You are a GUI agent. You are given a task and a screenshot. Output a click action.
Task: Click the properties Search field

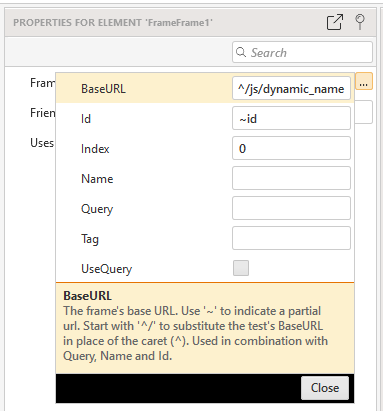click(302, 52)
